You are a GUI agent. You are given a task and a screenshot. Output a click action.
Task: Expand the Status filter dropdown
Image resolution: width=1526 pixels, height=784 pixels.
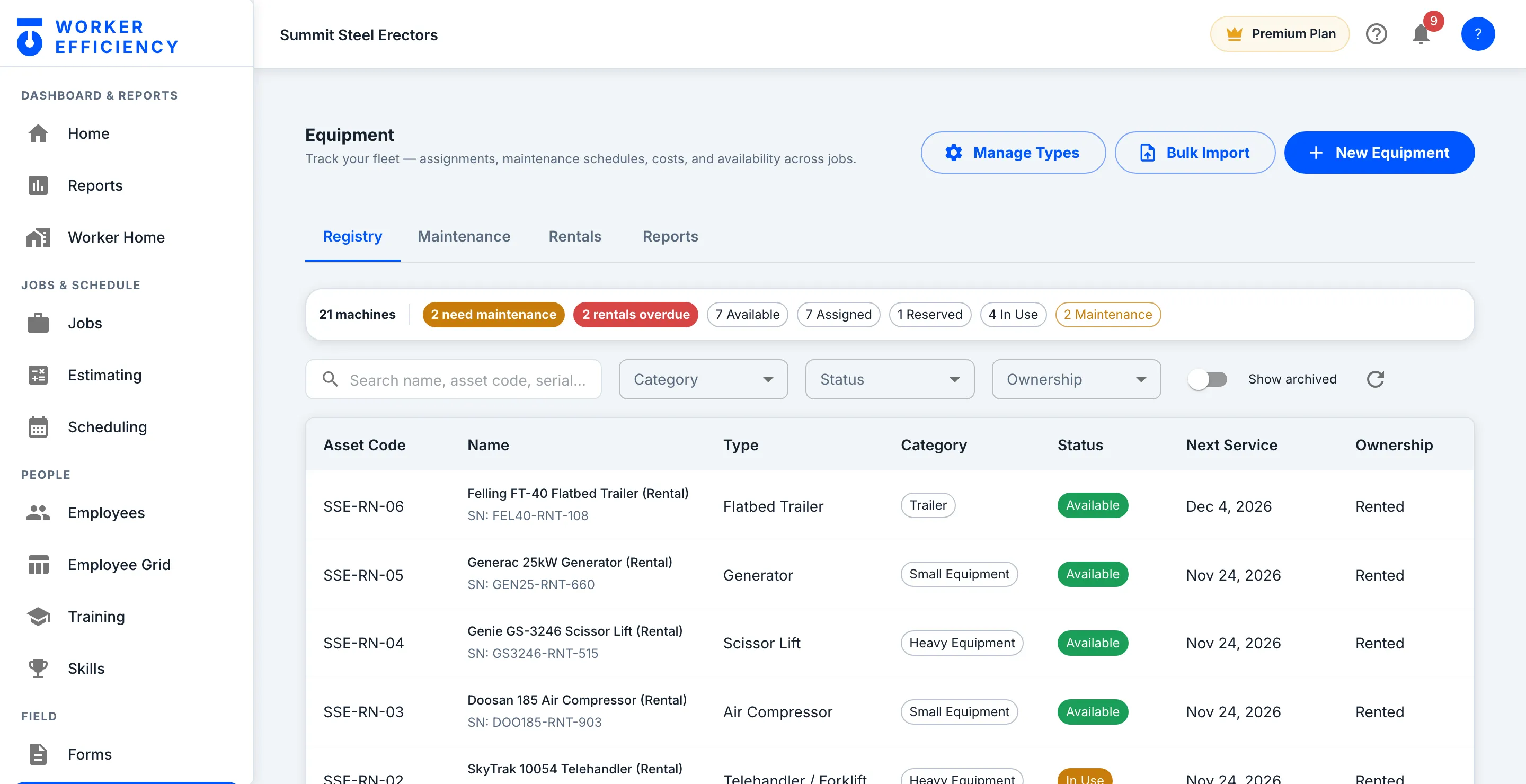click(x=889, y=379)
